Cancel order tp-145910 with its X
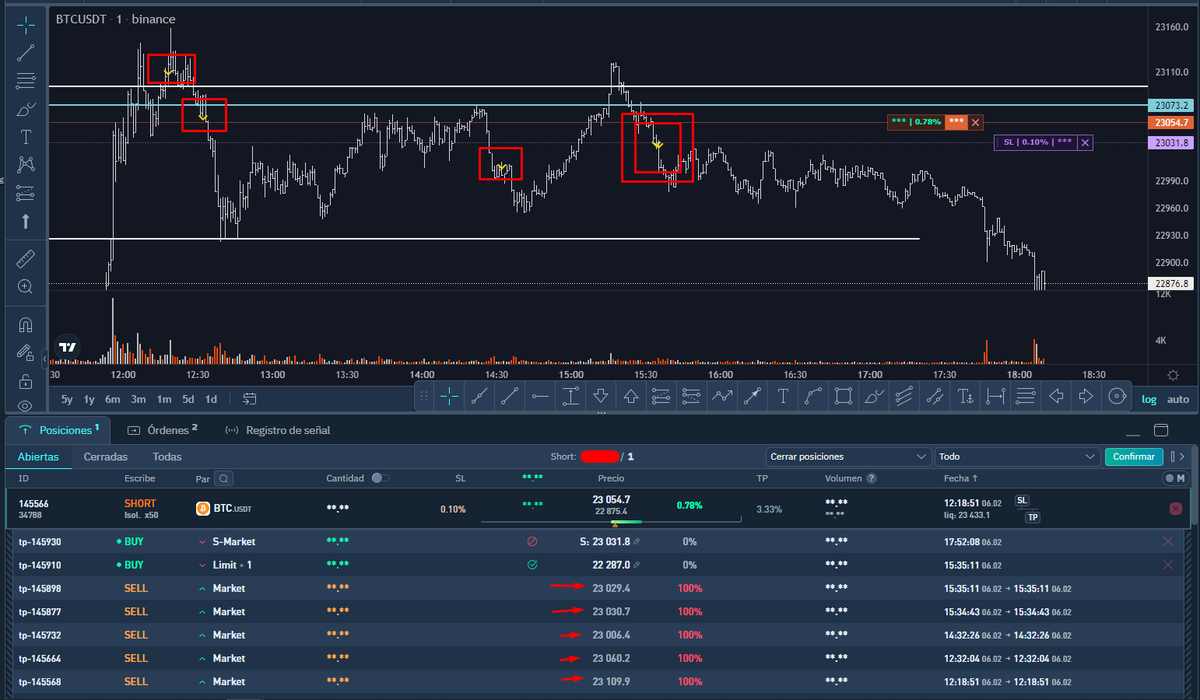The height and width of the screenshot is (700, 1200). click(x=1168, y=565)
